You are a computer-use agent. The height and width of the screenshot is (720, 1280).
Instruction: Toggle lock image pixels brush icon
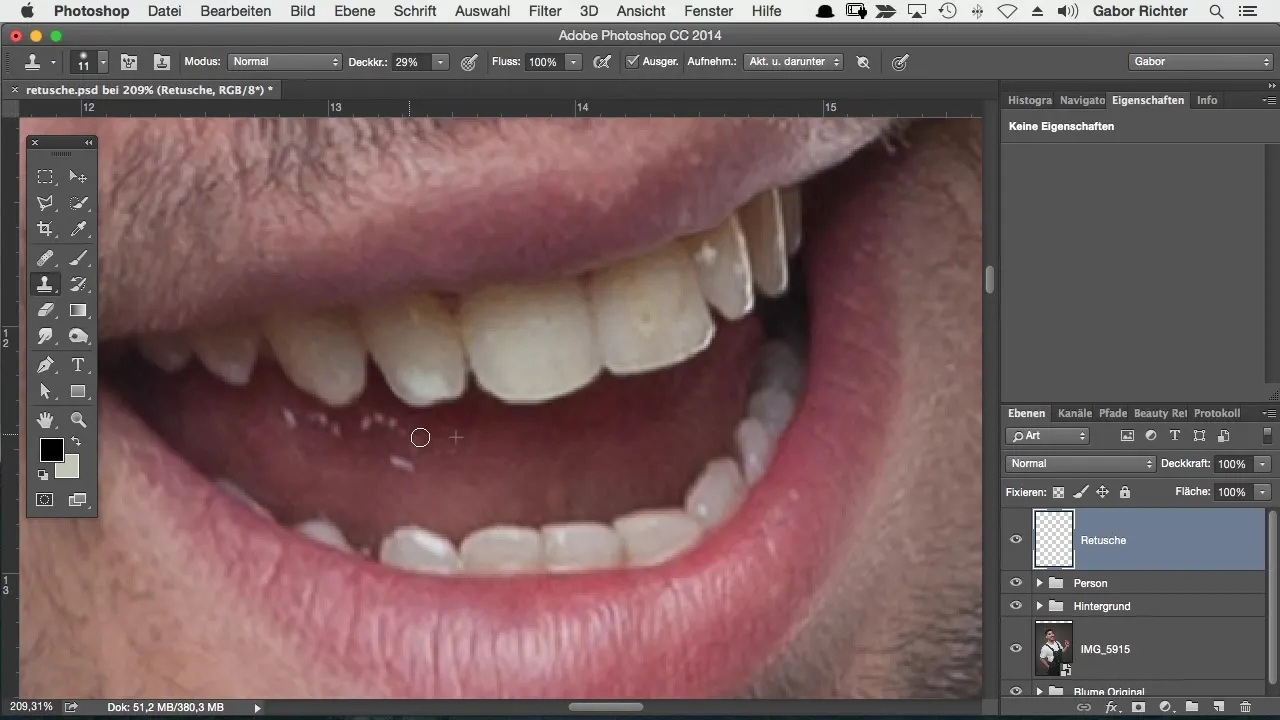click(1081, 492)
